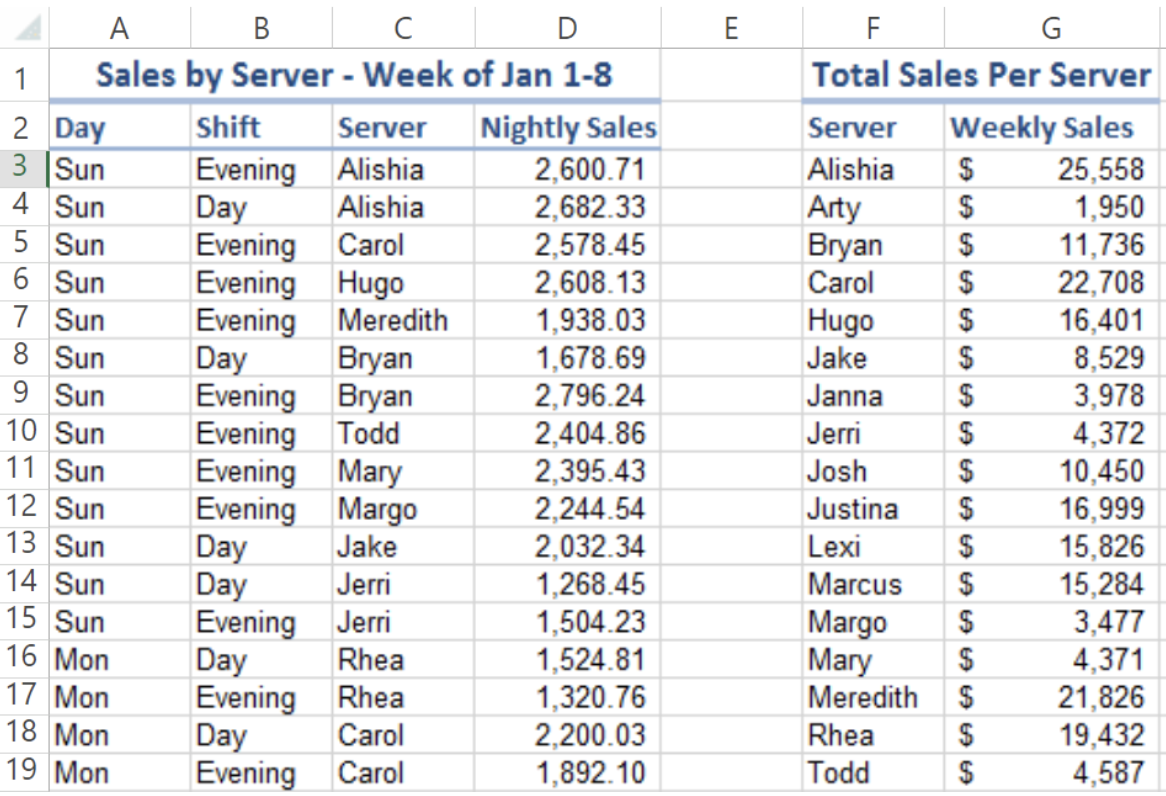The image size is (1166, 796).
Task: Select weekly sales value 21,826
Action: [x=1051, y=697]
